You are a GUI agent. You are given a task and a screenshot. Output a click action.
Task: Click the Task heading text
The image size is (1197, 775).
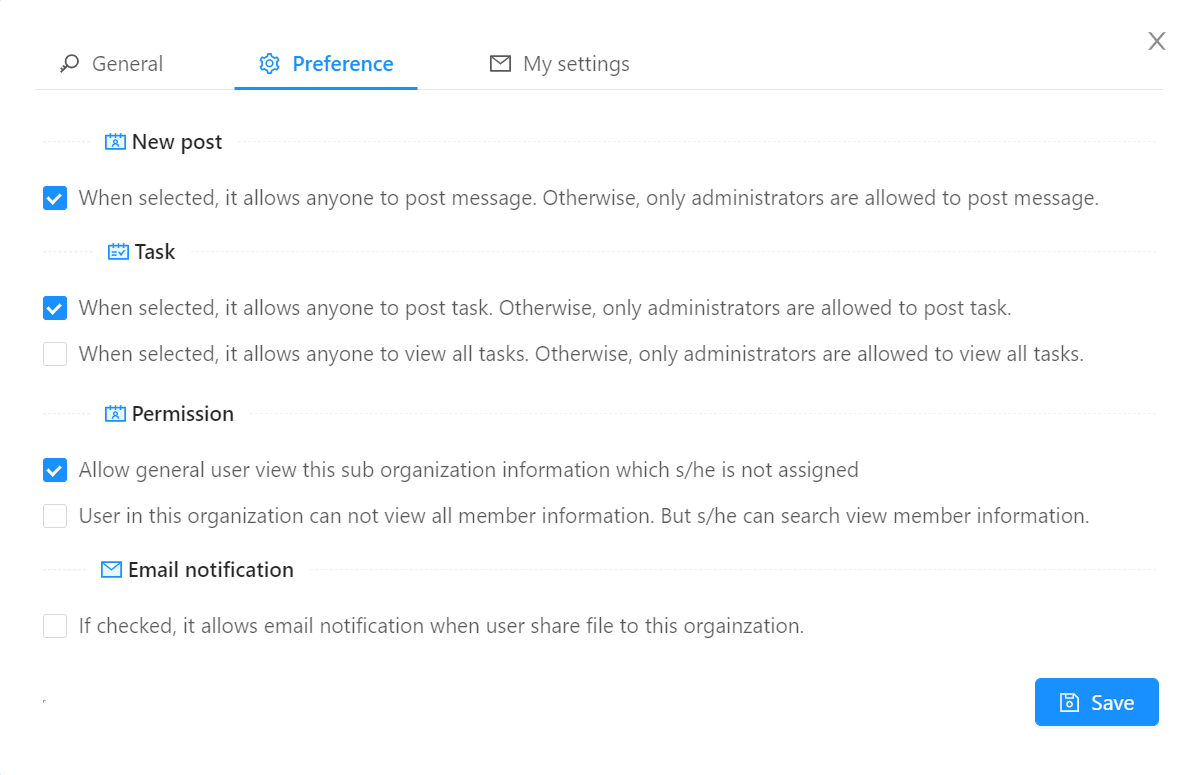[155, 252]
